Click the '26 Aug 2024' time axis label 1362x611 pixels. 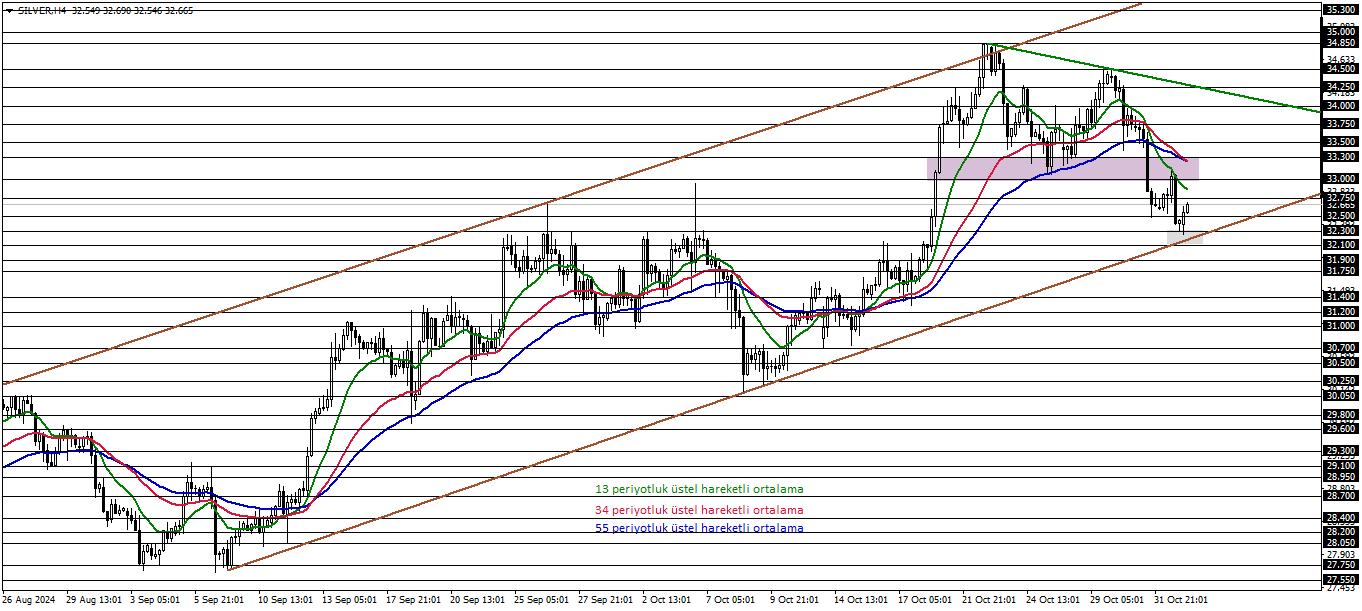tap(28, 600)
